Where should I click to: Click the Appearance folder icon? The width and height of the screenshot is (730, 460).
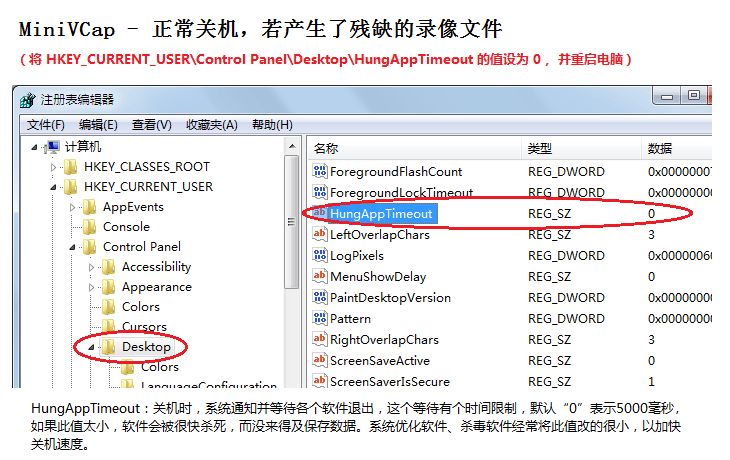pyautogui.click(x=108, y=287)
